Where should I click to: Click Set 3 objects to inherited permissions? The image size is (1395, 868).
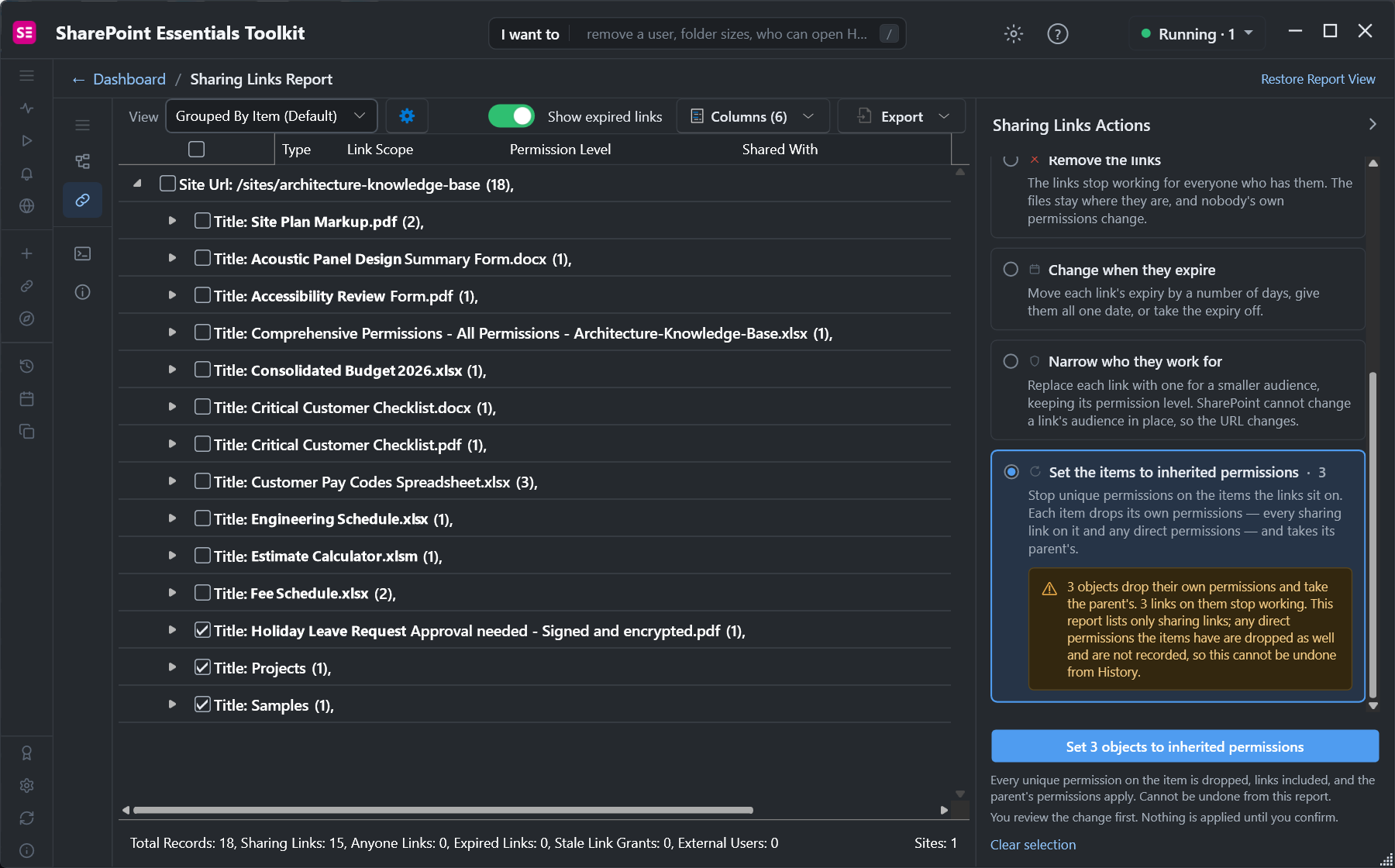point(1184,746)
